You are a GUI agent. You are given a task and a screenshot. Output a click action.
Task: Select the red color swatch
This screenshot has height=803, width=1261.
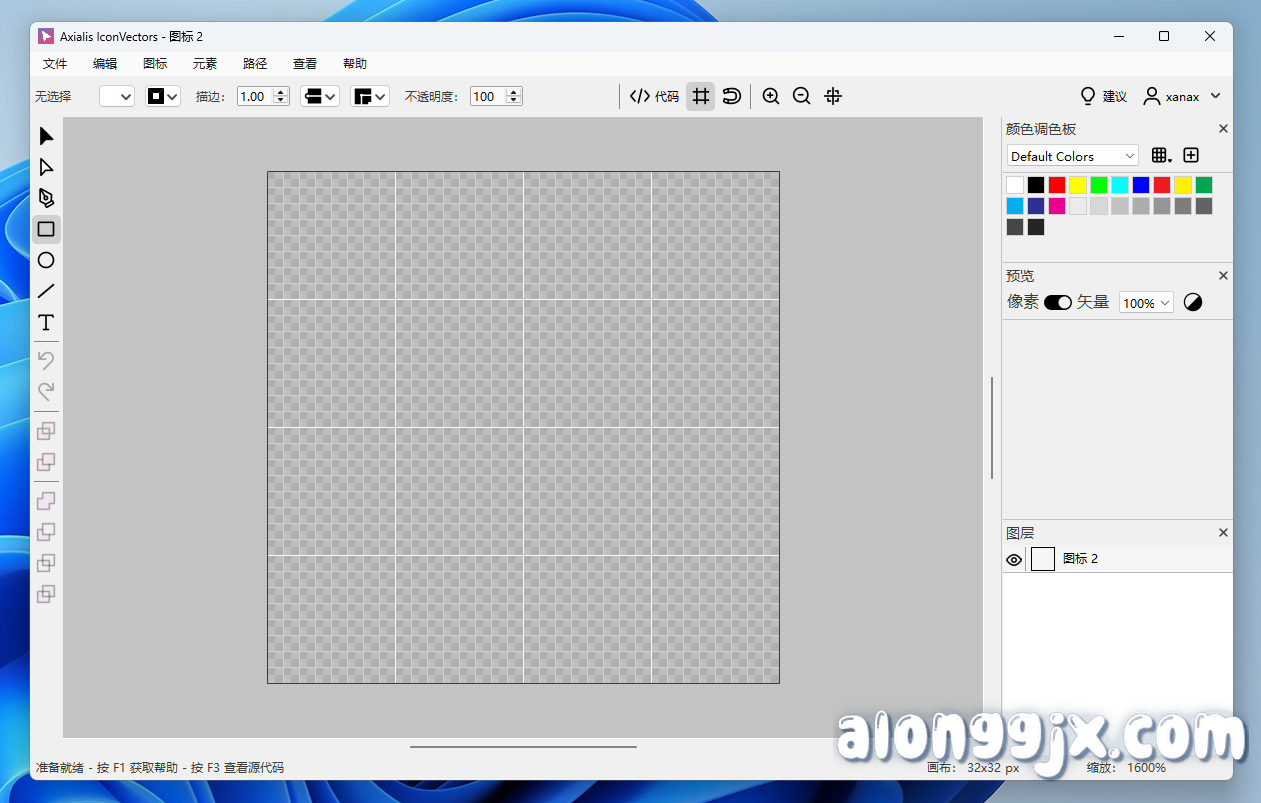1056,184
